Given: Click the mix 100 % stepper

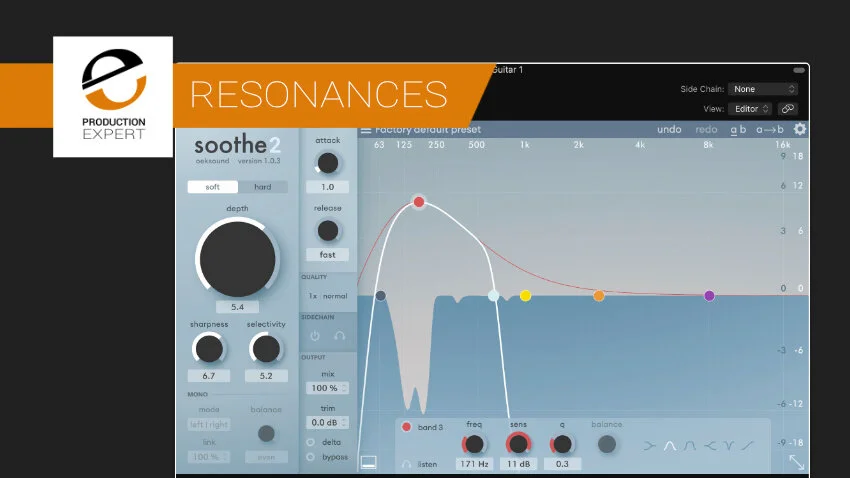Looking at the screenshot, I should (x=327, y=388).
